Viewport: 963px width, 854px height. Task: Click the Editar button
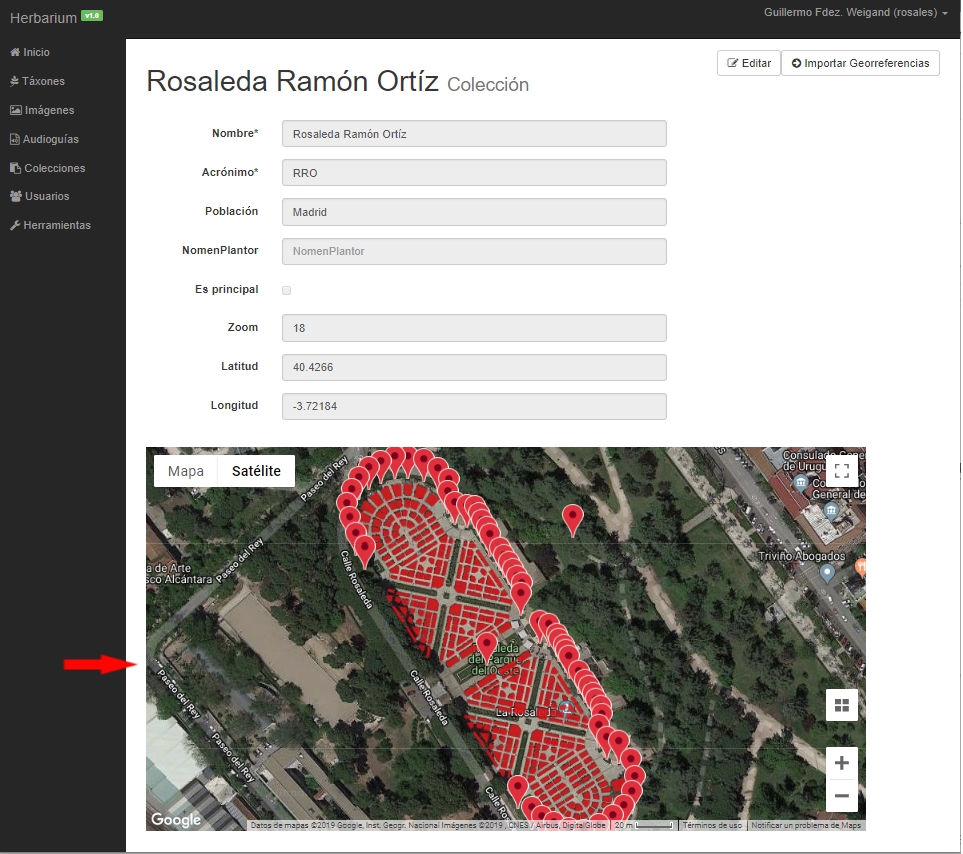[748, 63]
